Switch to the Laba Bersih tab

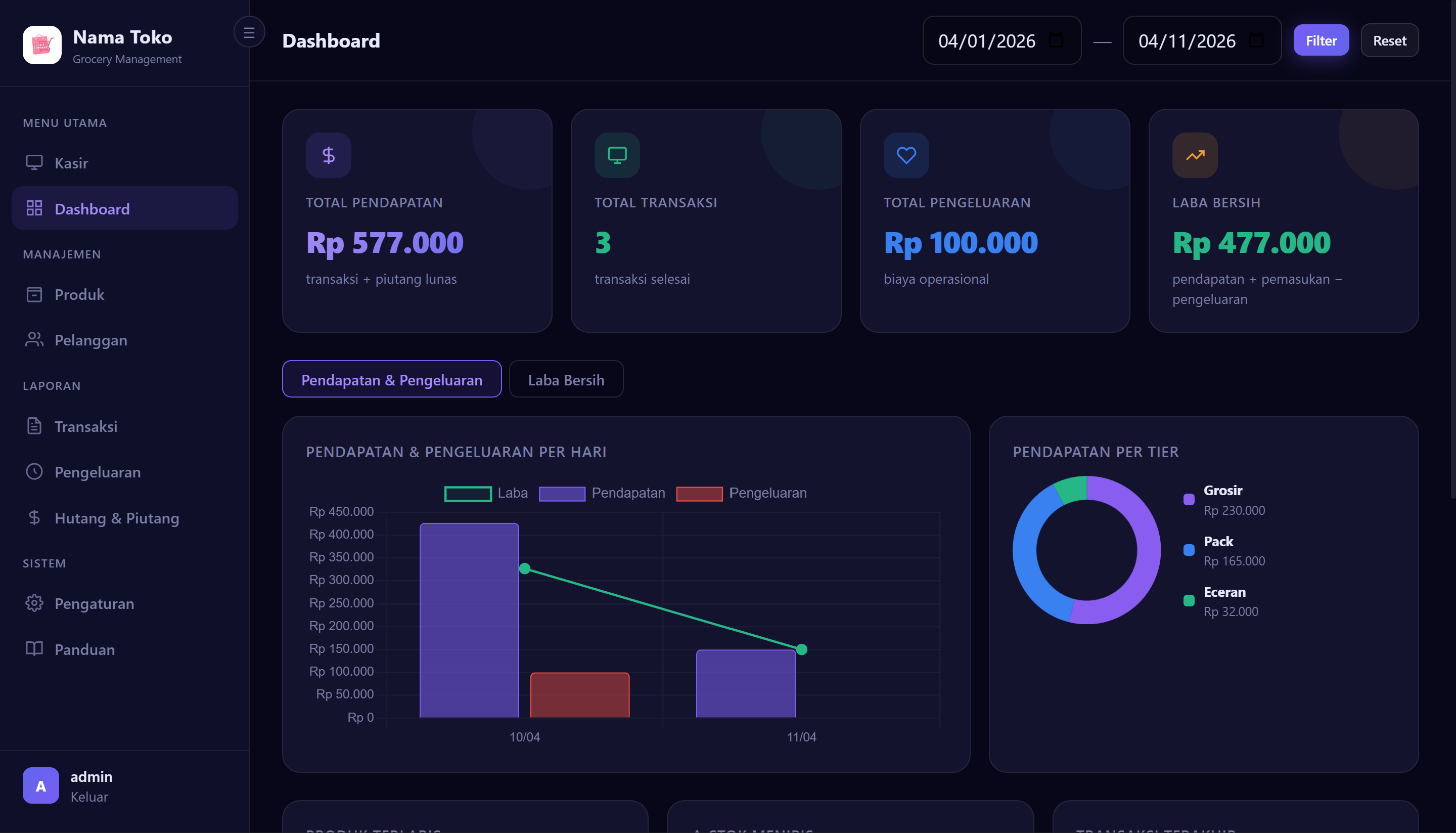(x=566, y=379)
